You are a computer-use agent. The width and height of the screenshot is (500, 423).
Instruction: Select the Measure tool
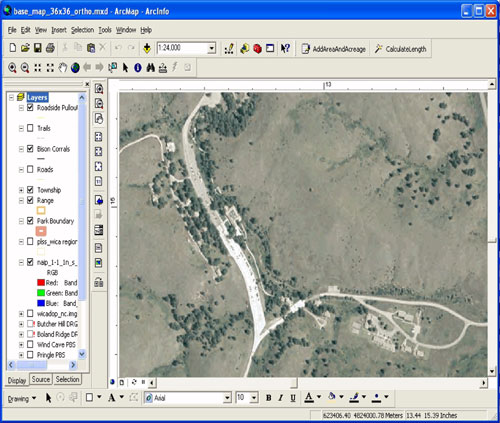click(x=163, y=68)
